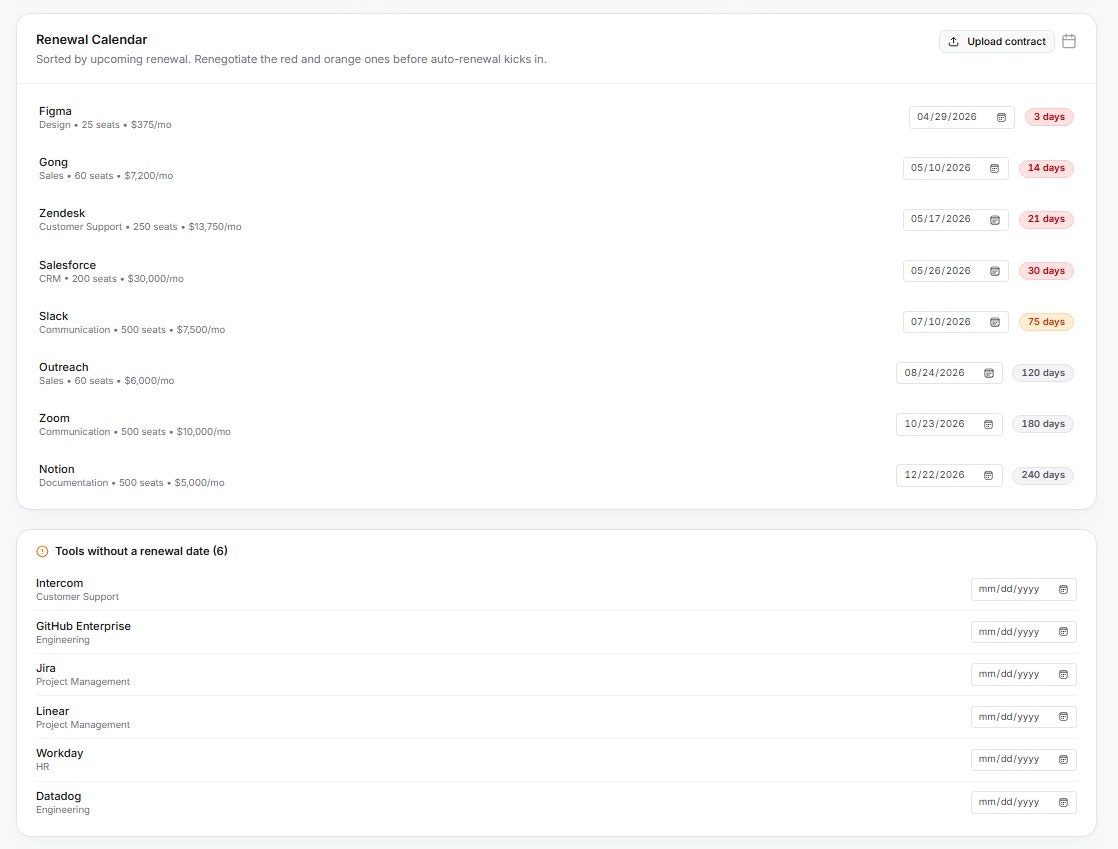The width and height of the screenshot is (1118, 849).
Task: Edit Outreach renewal date 08/24/2026
Action: click(x=949, y=373)
